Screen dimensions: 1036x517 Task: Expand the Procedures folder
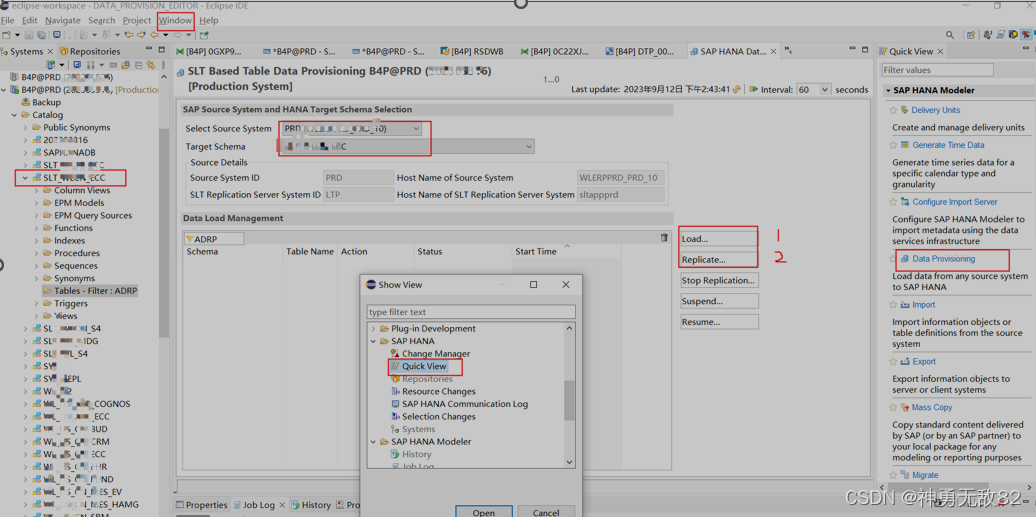tap(36, 253)
